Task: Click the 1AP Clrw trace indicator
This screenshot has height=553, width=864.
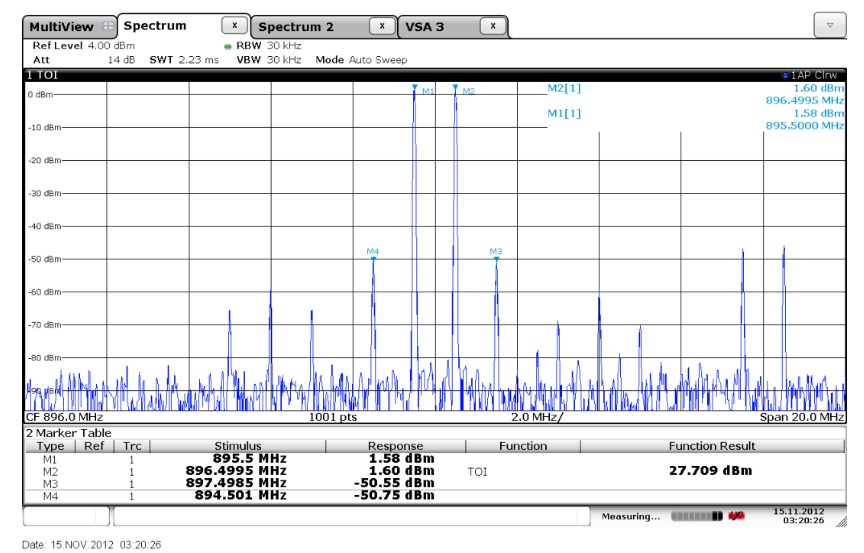Action: click(x=812, y=75)
